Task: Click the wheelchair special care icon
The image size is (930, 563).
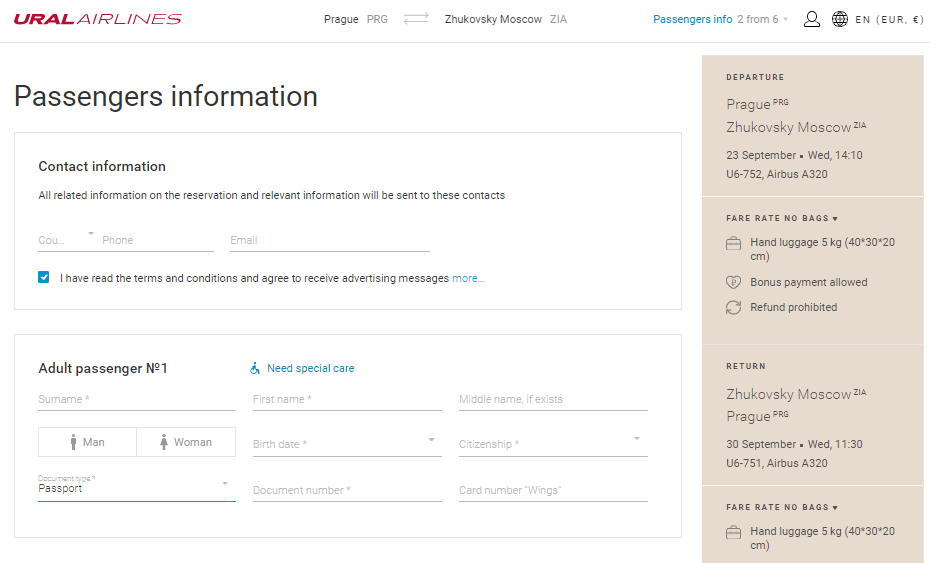Action: pos(255,368)
